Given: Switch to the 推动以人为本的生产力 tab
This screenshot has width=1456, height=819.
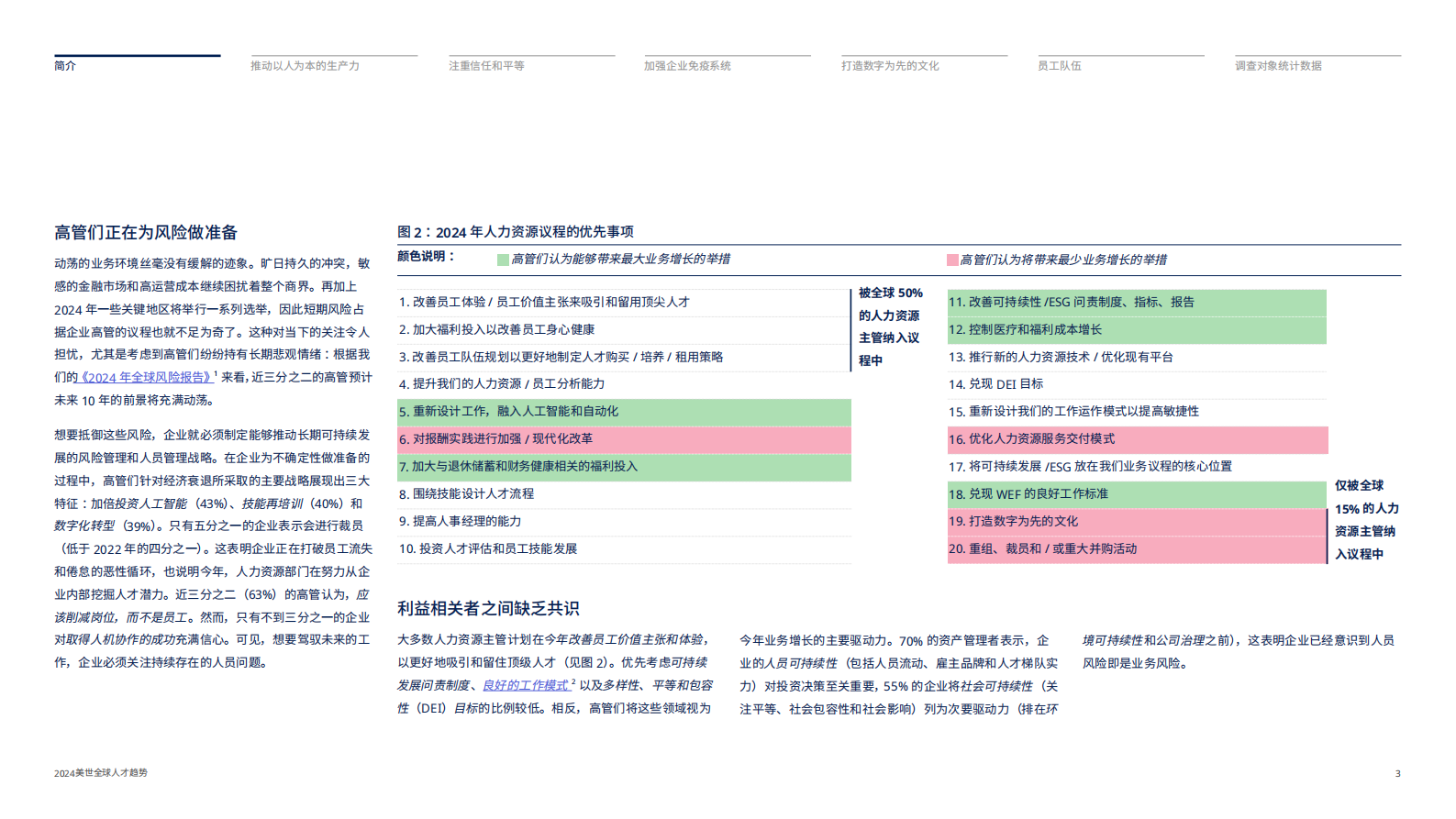Looking at the screenshot, I should (x=305, y=66).
